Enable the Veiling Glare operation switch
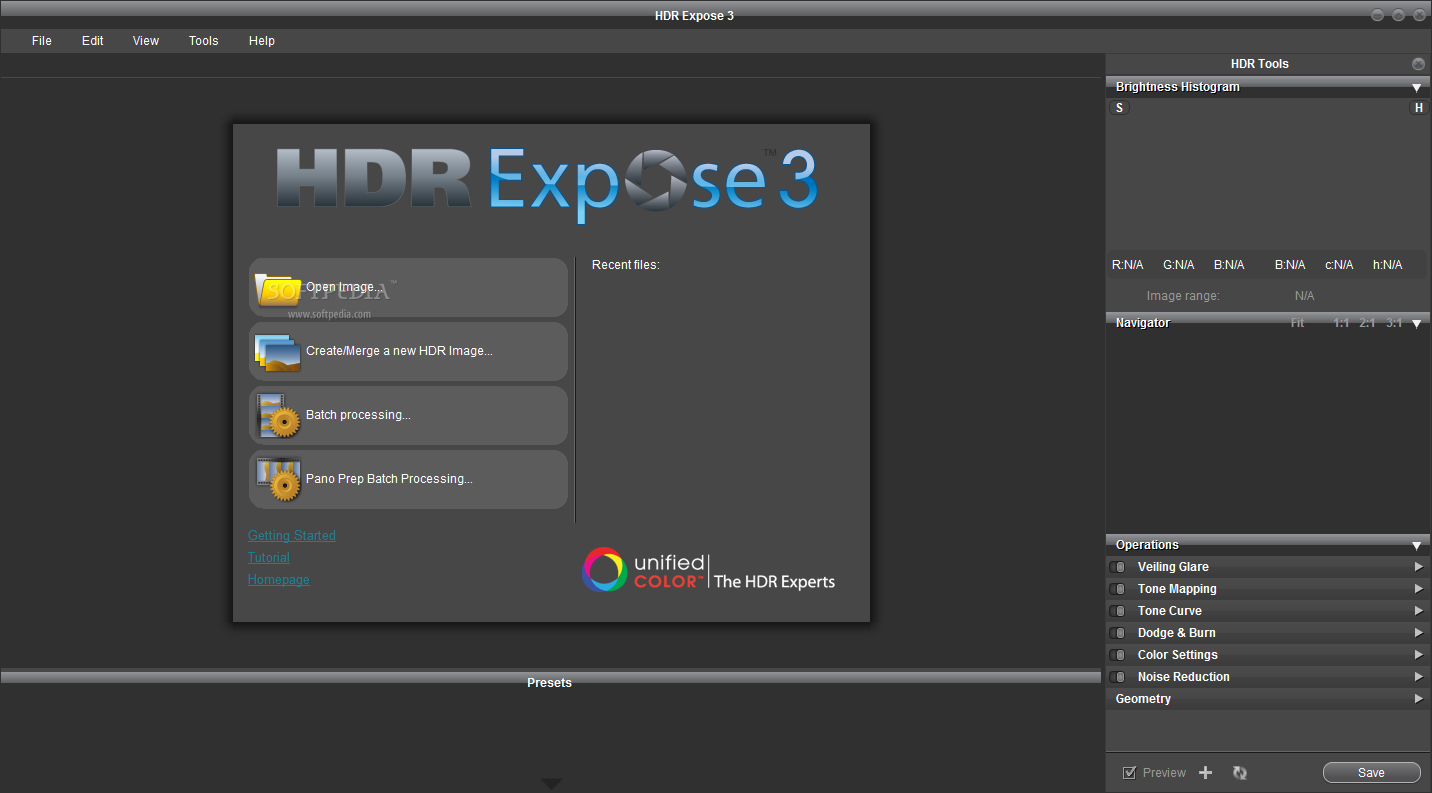Screen dimensions: 1432x793 pyautogui.click(x=1117, y=567)
